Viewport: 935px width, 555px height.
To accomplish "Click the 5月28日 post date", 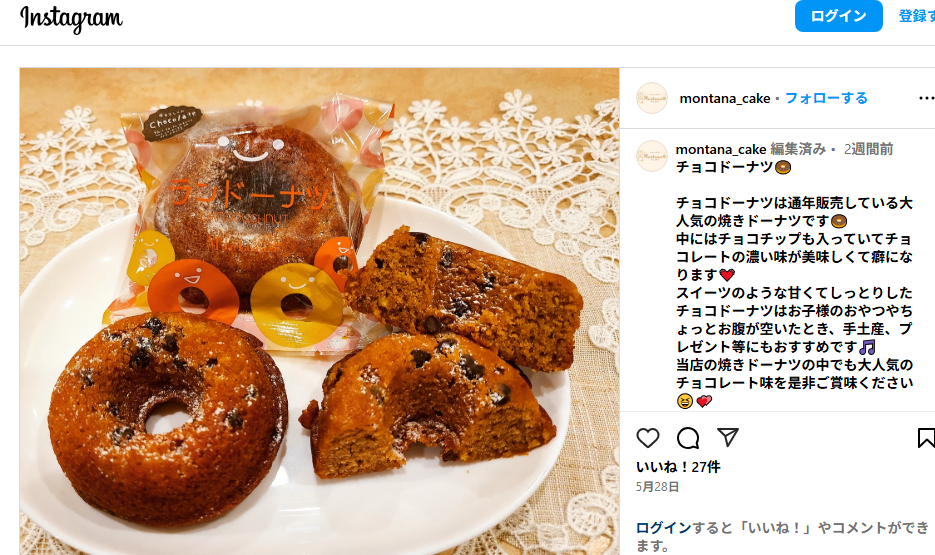I will (x=657, y=486).
